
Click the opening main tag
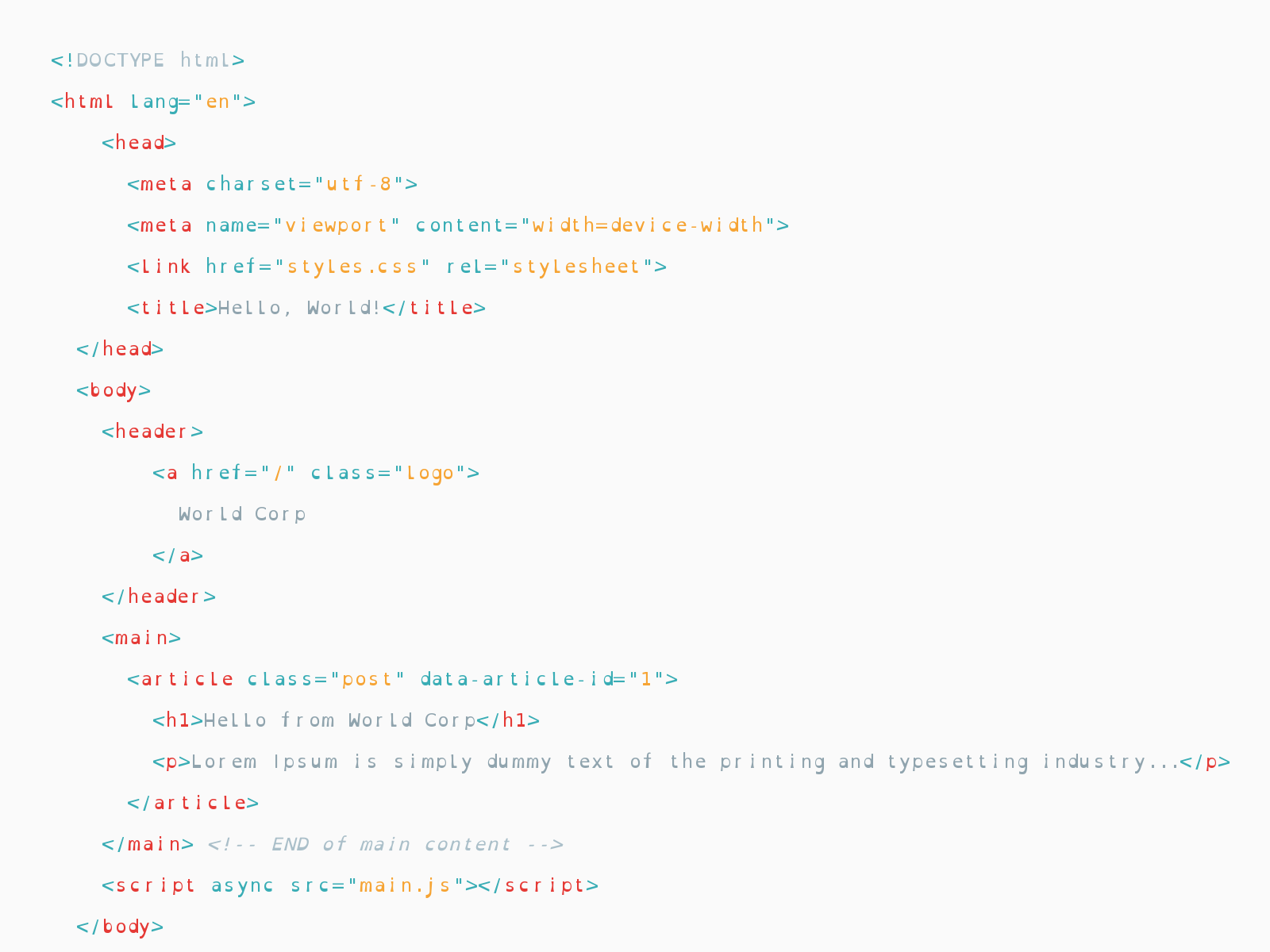tap(141, 638)
